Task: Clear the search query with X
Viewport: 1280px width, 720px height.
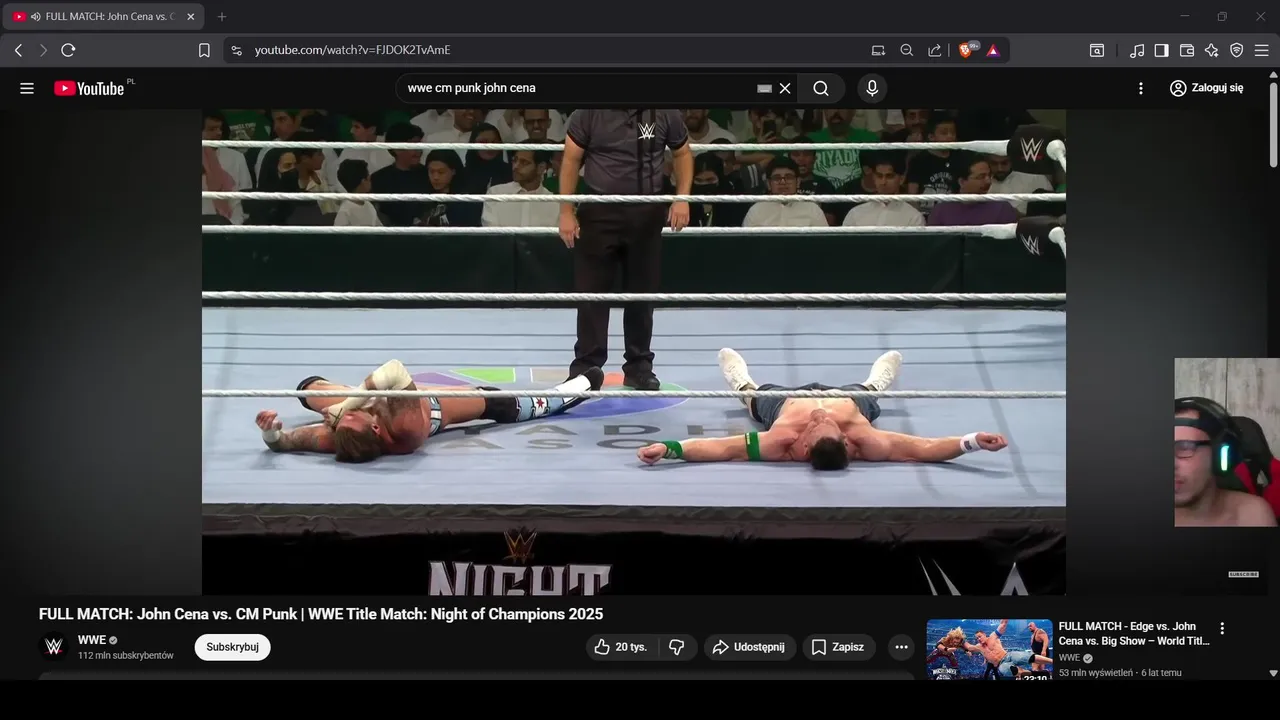Action: pos(785,88)
